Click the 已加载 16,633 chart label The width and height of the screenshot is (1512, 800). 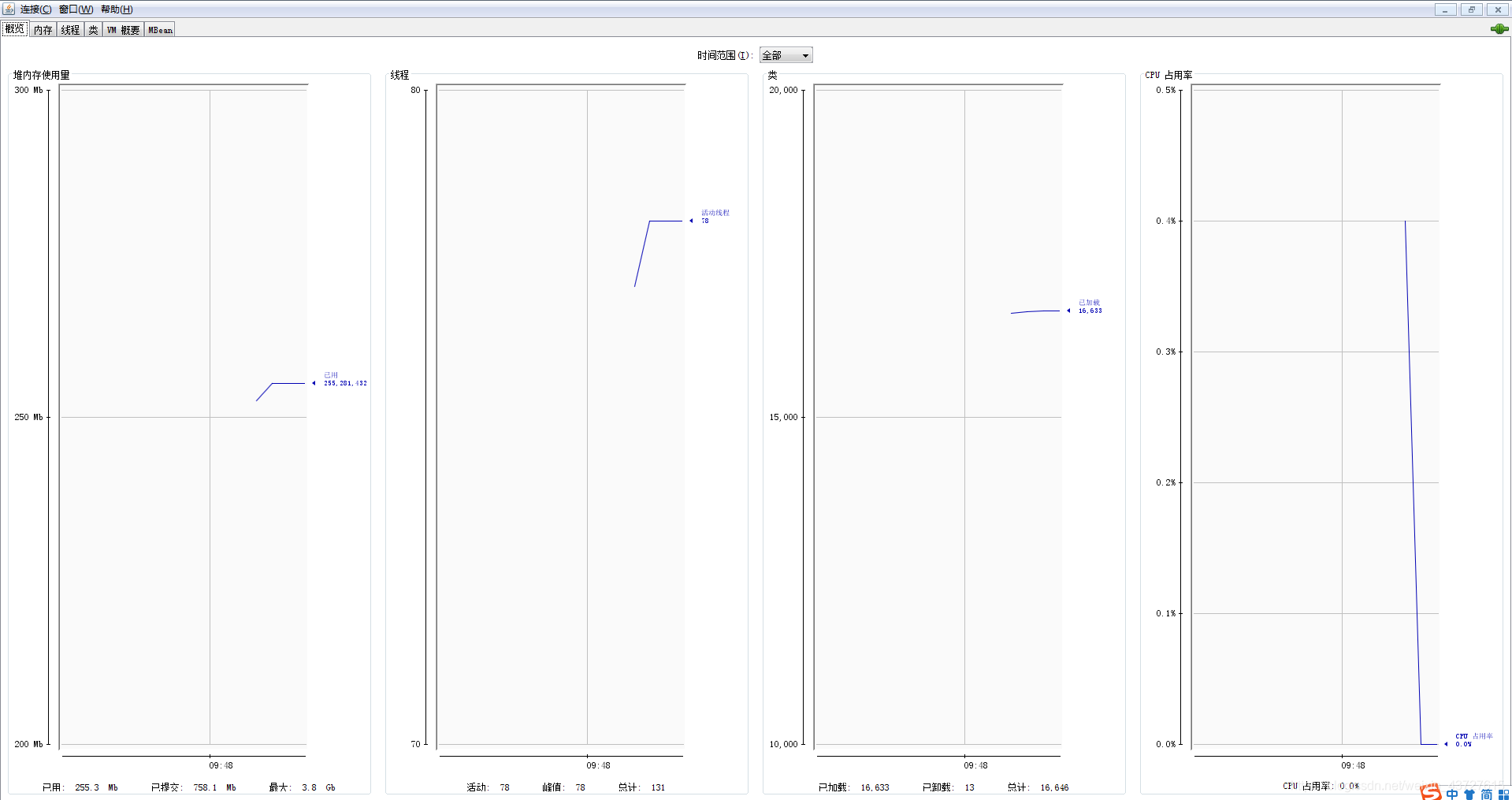click(1090, 307)
